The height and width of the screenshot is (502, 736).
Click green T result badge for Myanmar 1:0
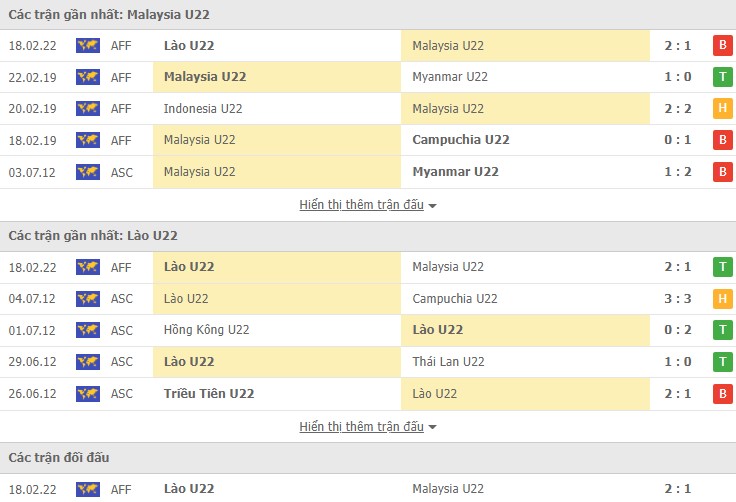721,77
